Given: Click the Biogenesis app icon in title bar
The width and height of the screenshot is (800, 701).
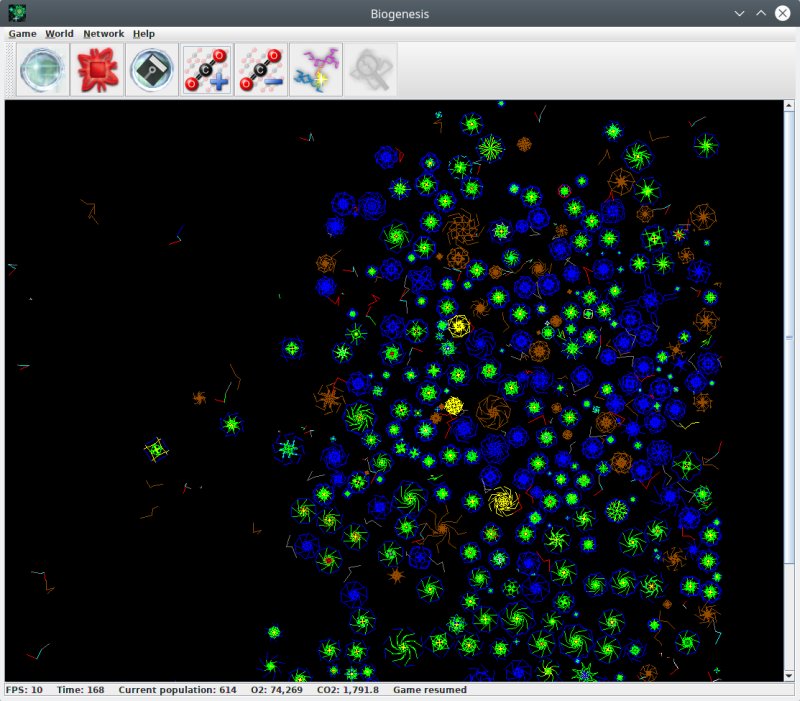Looking at the screenshot, I should 17,13.
